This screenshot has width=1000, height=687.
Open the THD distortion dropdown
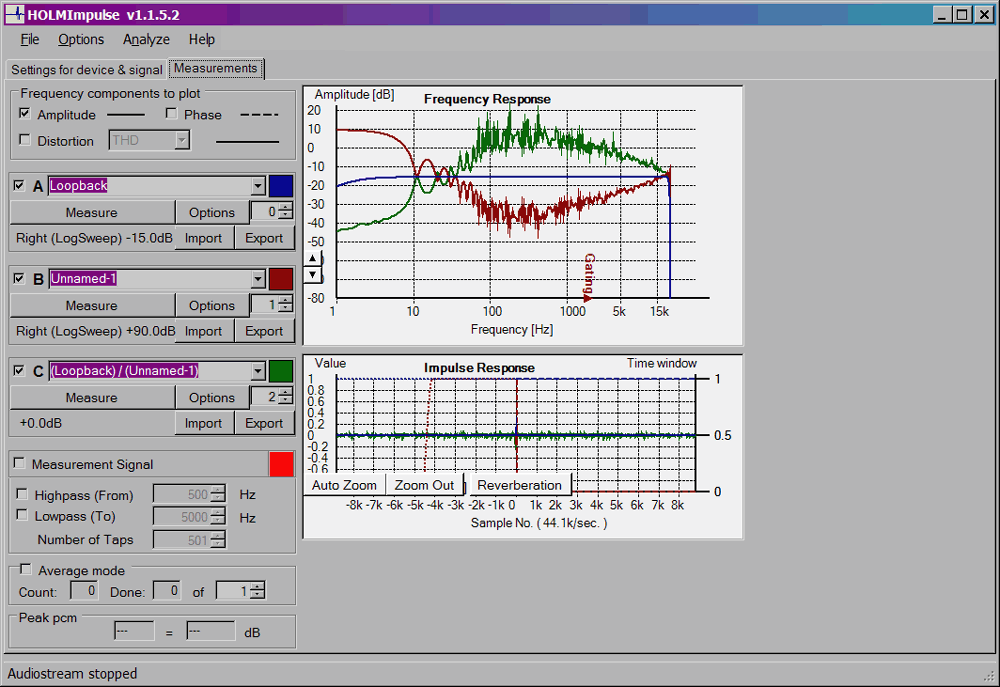pyautogui.click(x=182, y=140)
